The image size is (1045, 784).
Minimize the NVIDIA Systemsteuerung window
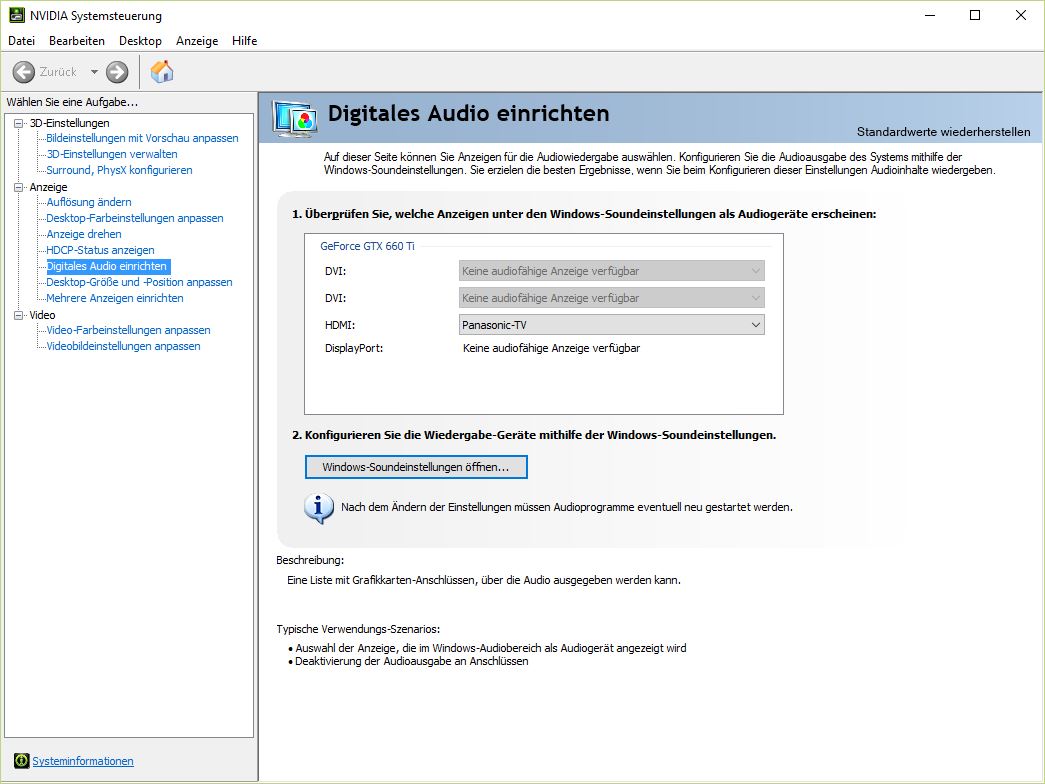click(x=930, y=15)
